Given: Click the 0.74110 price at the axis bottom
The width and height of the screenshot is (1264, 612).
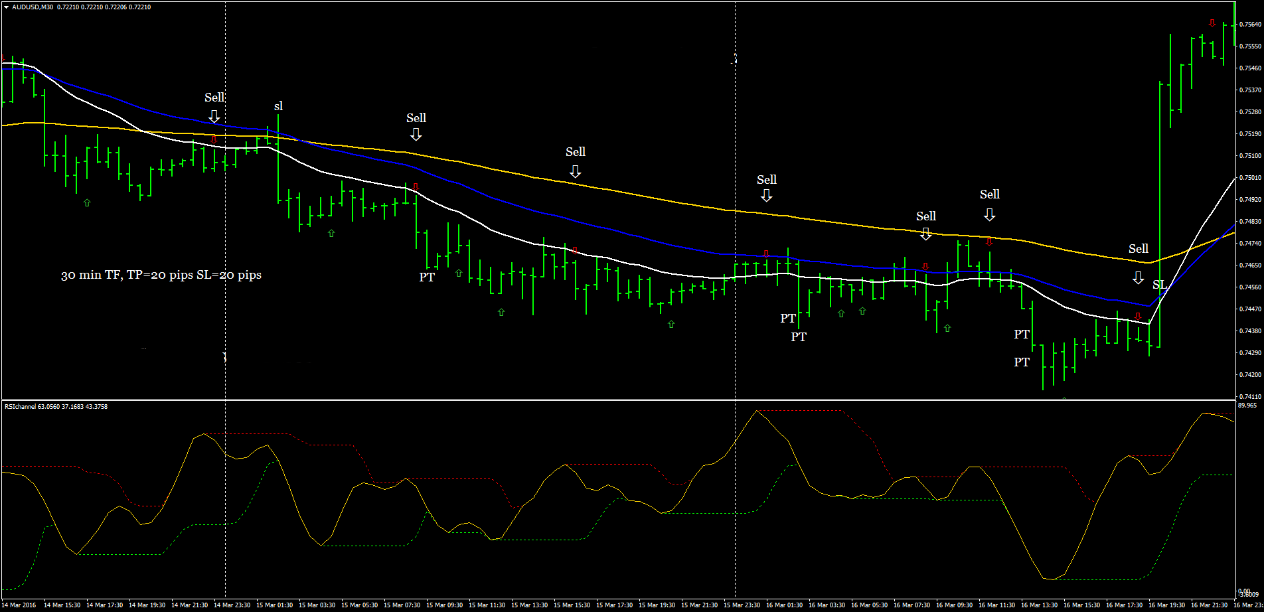Looking at the screenshot, I should click(x=1248, y=396).
